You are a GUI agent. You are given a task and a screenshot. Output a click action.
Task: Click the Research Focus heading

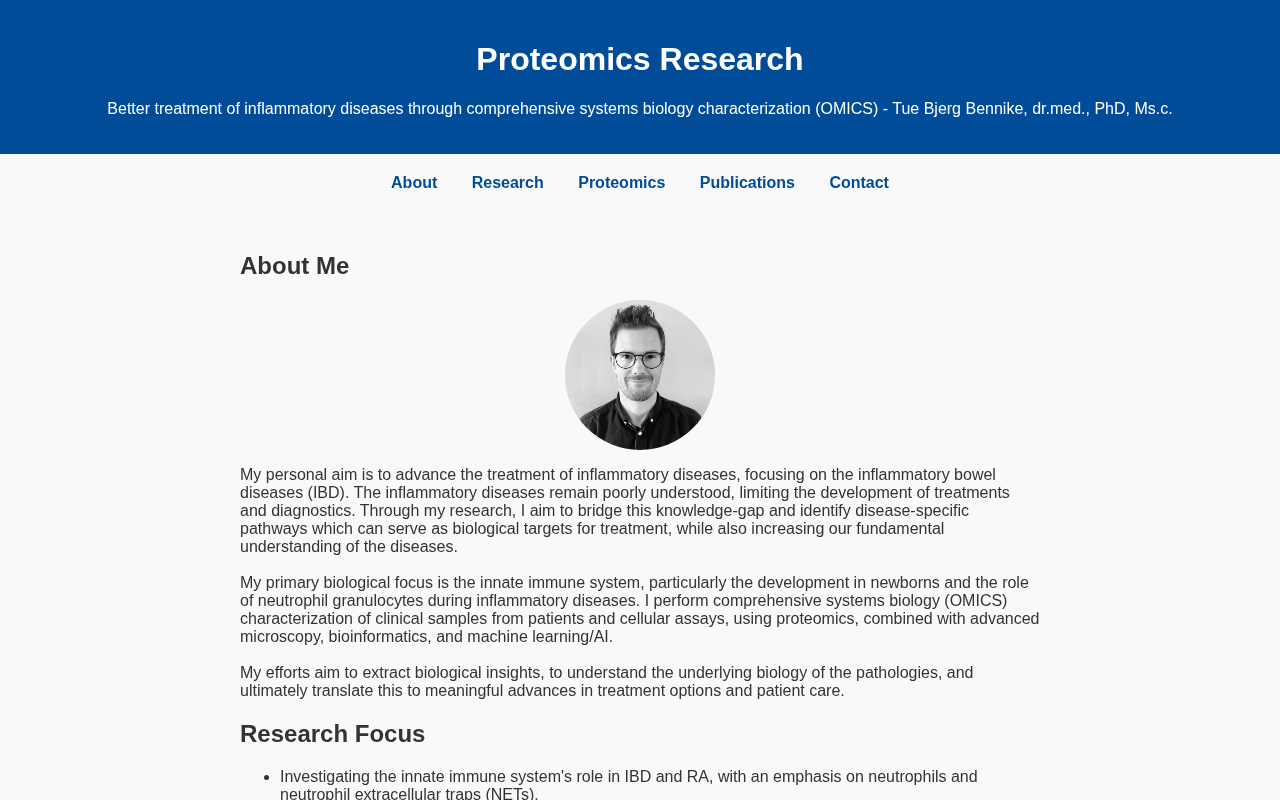point(333,734)
